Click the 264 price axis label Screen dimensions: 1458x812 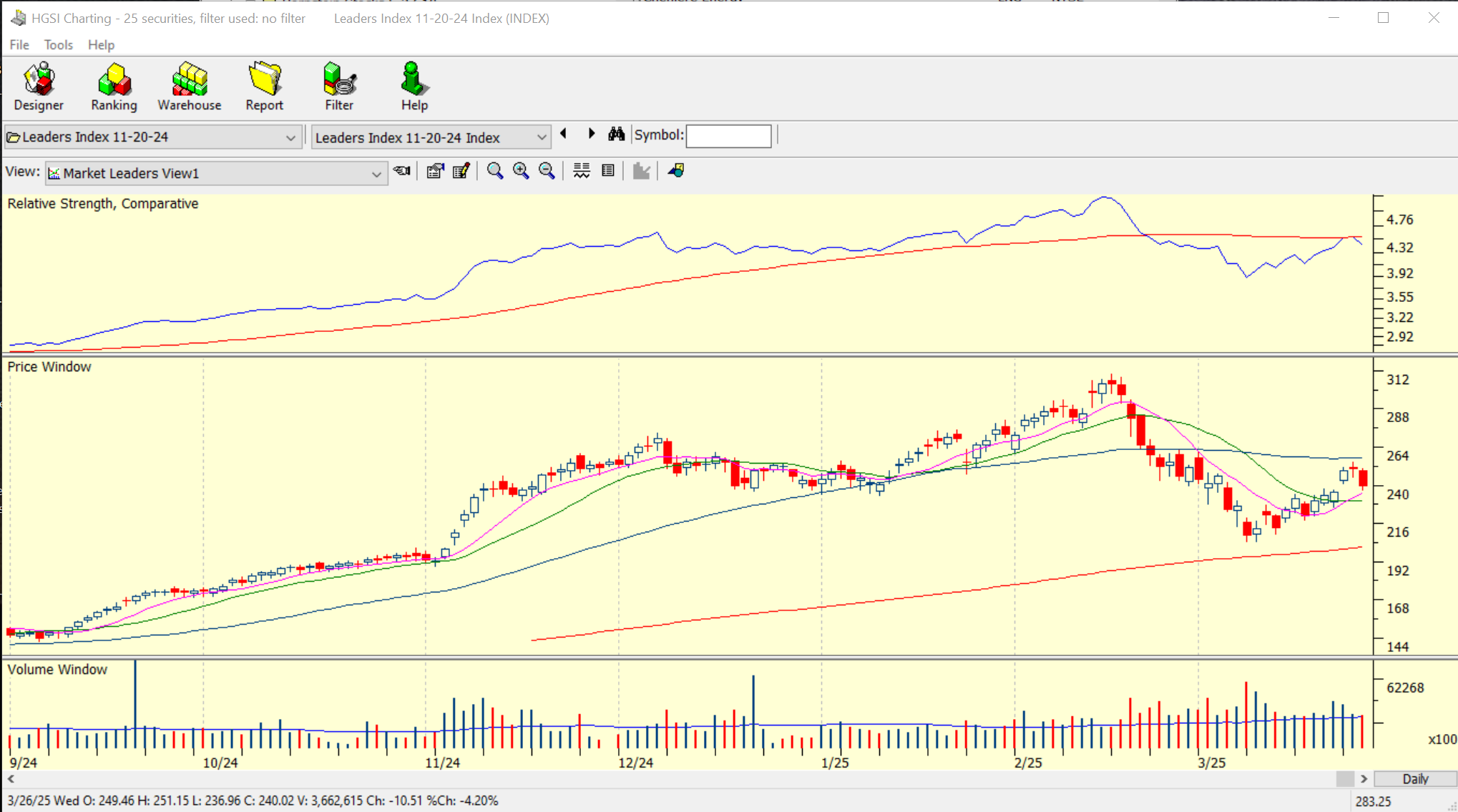click(x=1398, y=456)
